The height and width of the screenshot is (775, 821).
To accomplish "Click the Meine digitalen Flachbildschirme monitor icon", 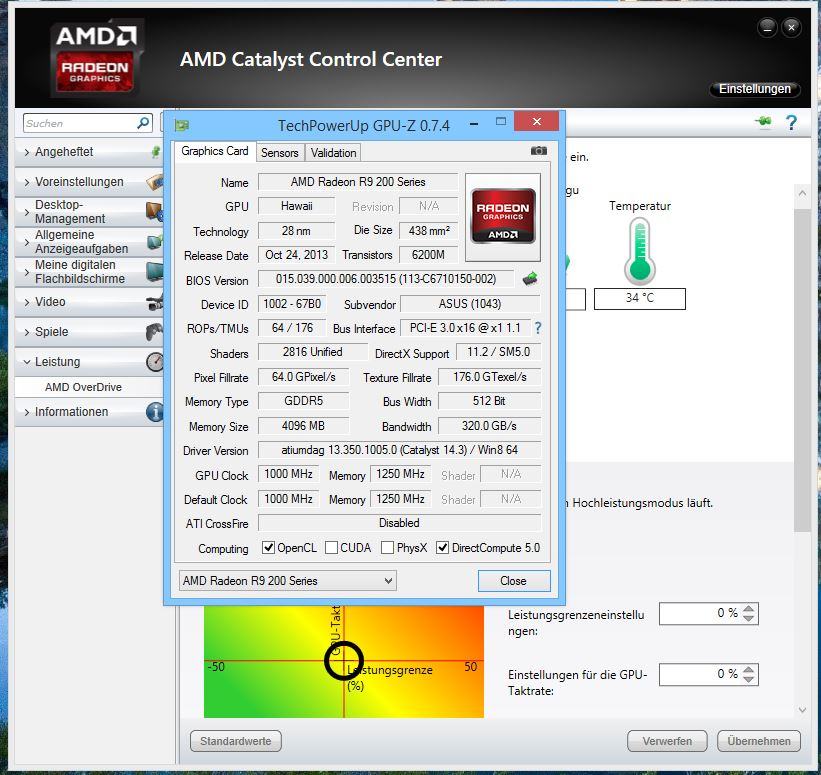I will click(x=155, y=272).
